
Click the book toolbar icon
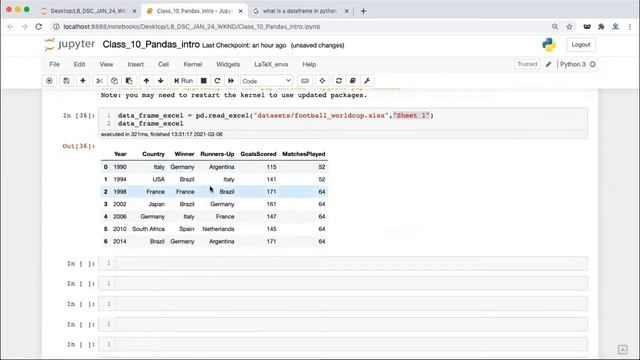(353, 81)
